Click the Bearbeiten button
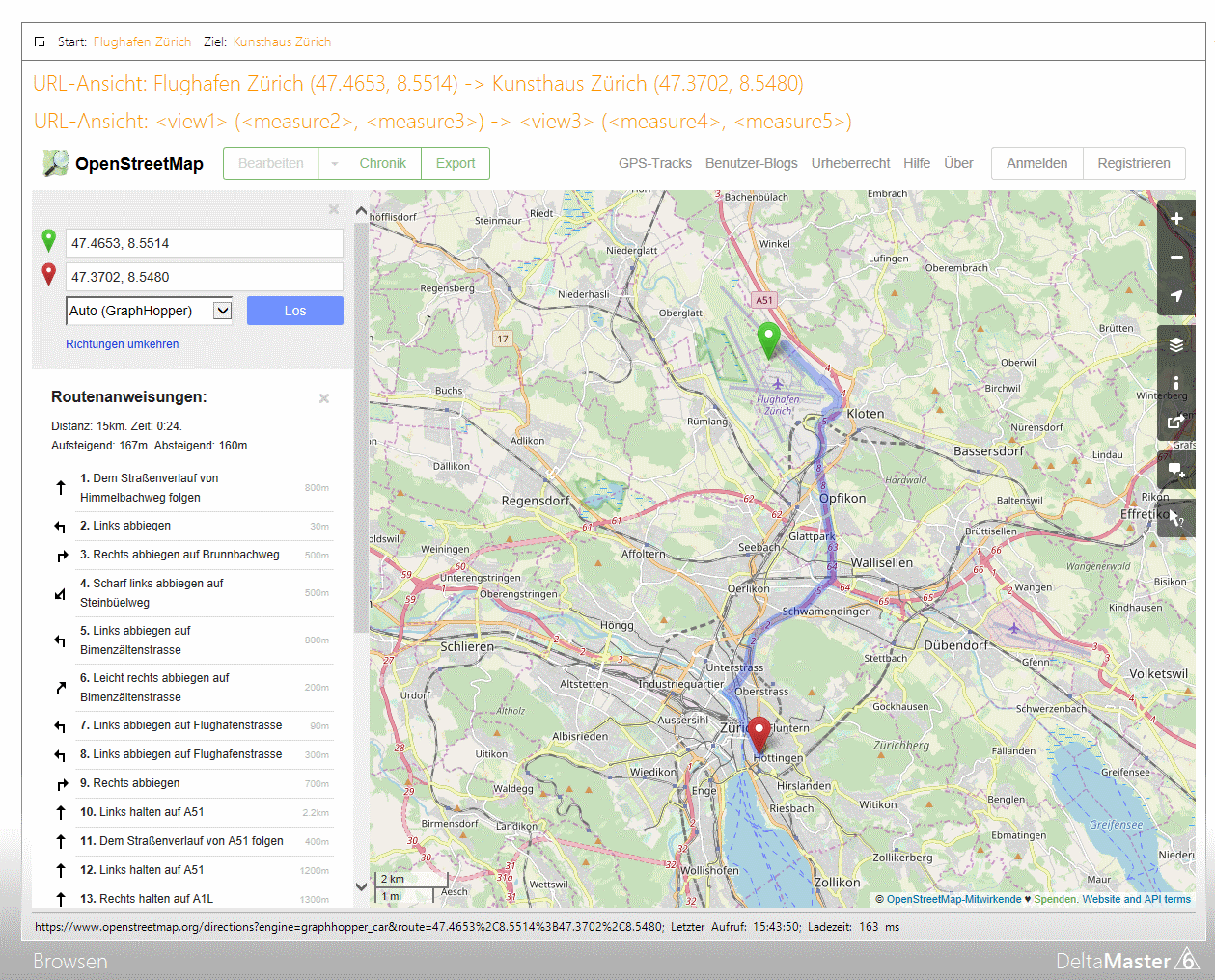The width and height of the screenshot is (1215, 980). [271, 164]
